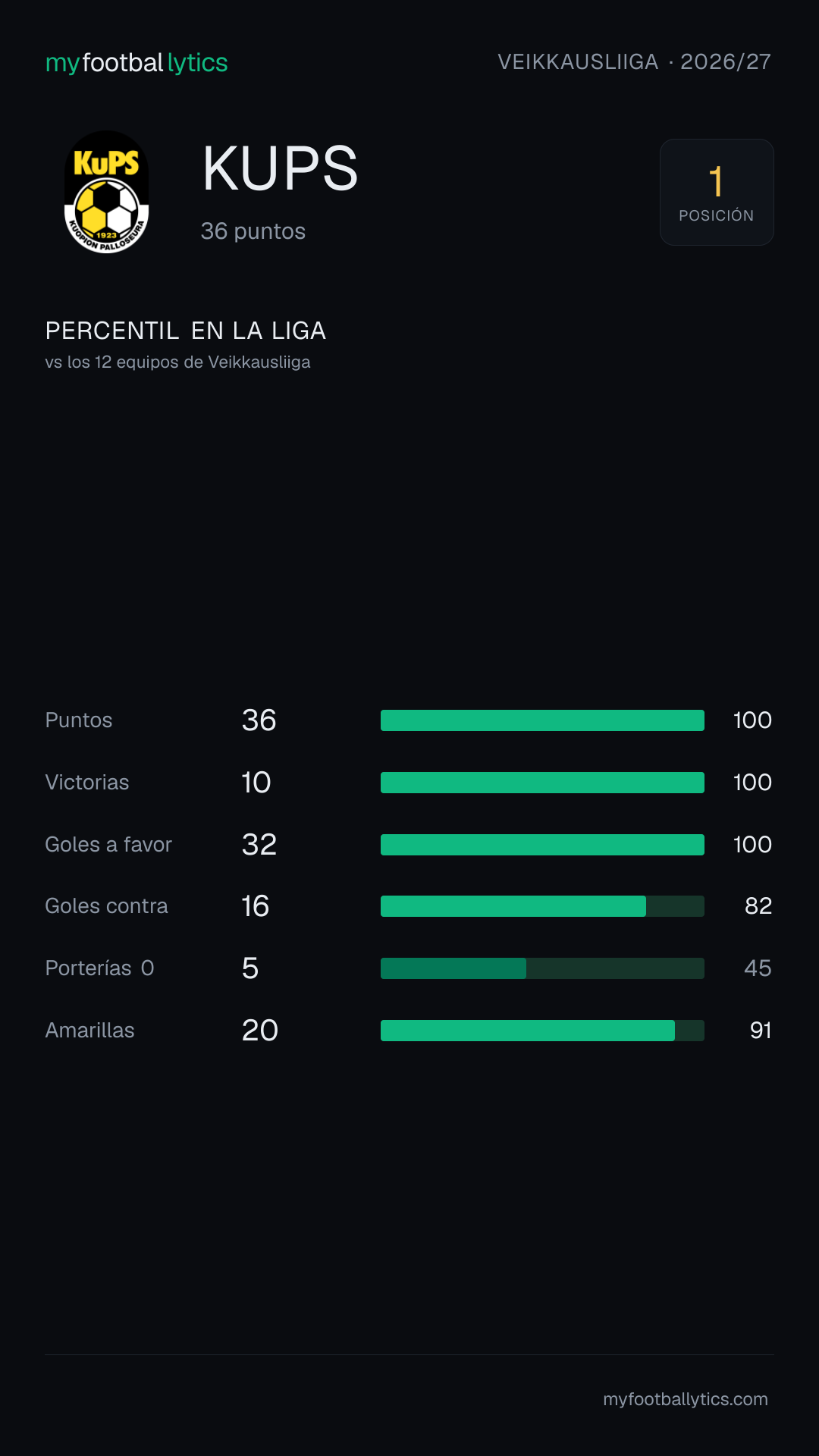Screen dimensions: 819x1456
Task: Click the Victorias percentile bar
Action: pyautogui.click(x=542, y=783)
